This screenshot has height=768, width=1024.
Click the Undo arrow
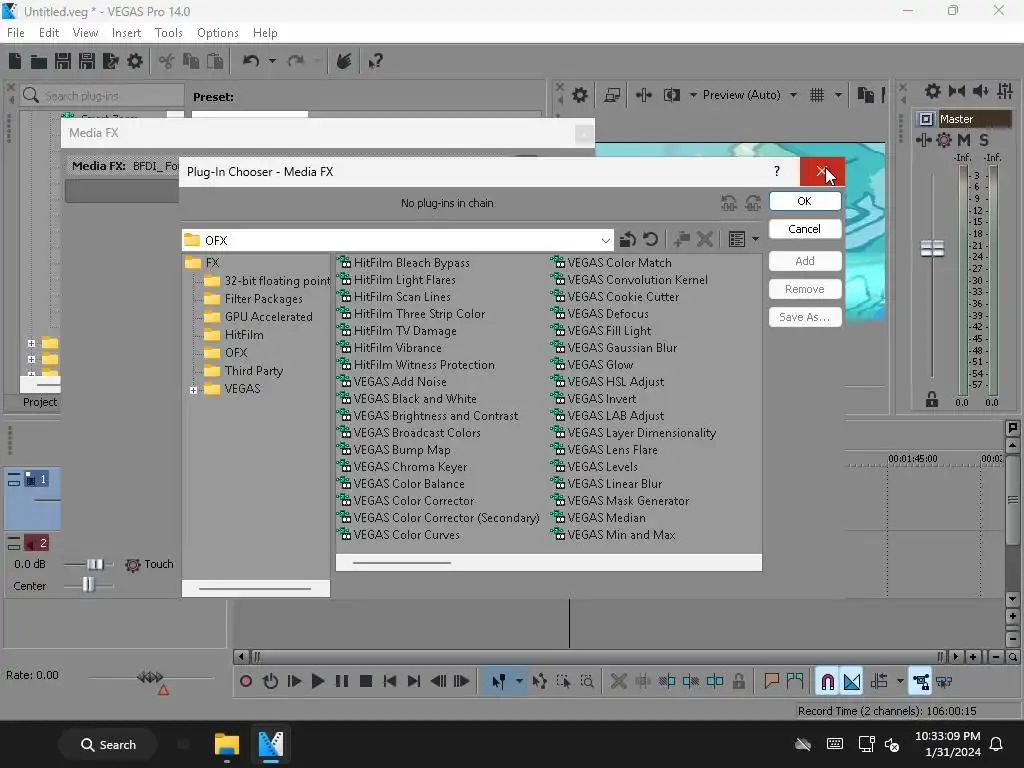[x=251, y=61]
